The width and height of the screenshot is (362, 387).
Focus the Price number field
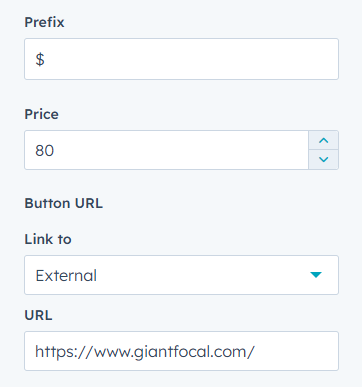[166, 150]
